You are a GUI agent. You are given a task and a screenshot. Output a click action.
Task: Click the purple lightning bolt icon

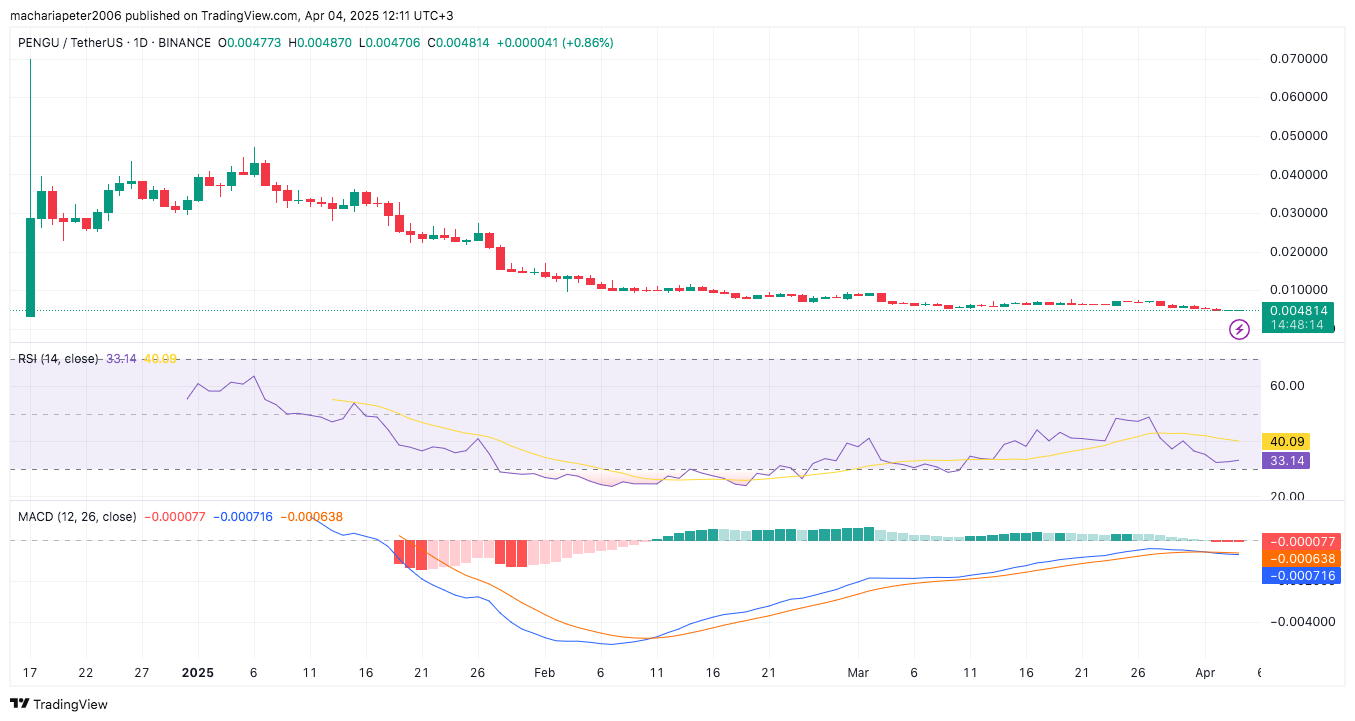tap(1239, 328)
